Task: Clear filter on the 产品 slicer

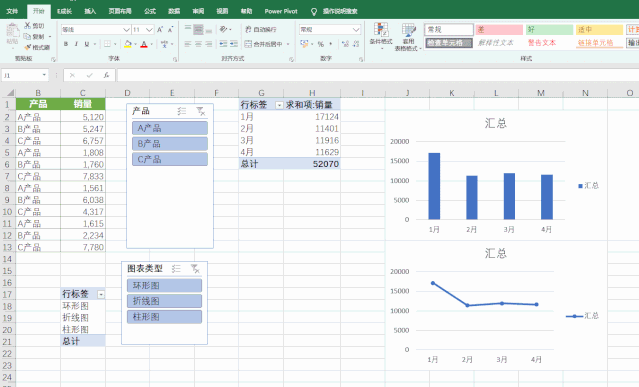Action: (x=201, y=111)
